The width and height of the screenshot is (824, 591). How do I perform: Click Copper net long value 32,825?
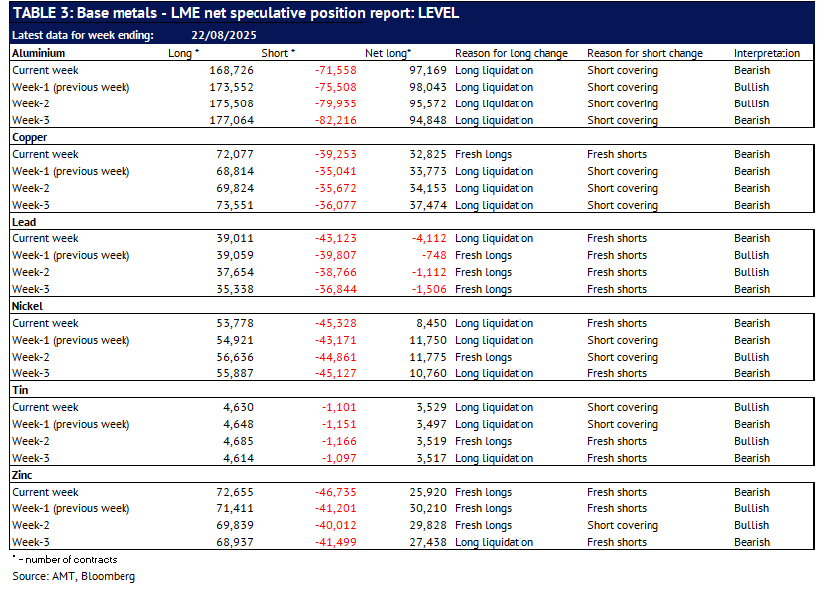(428, 154)
